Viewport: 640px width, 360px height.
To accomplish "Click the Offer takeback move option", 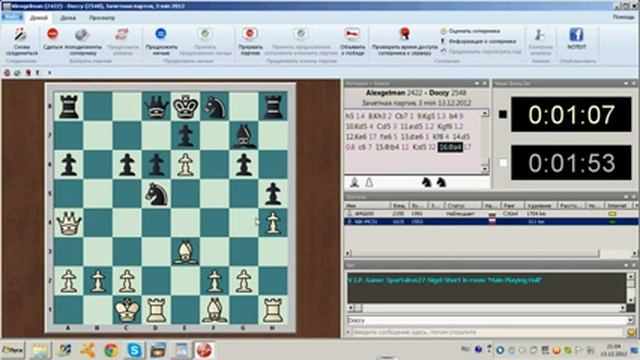I will pos(481,51).
